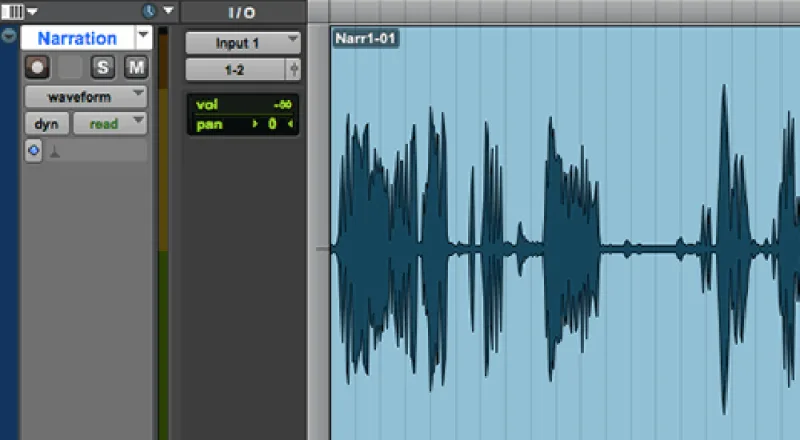Click the dyn elastic audio button

pos(46,124)
